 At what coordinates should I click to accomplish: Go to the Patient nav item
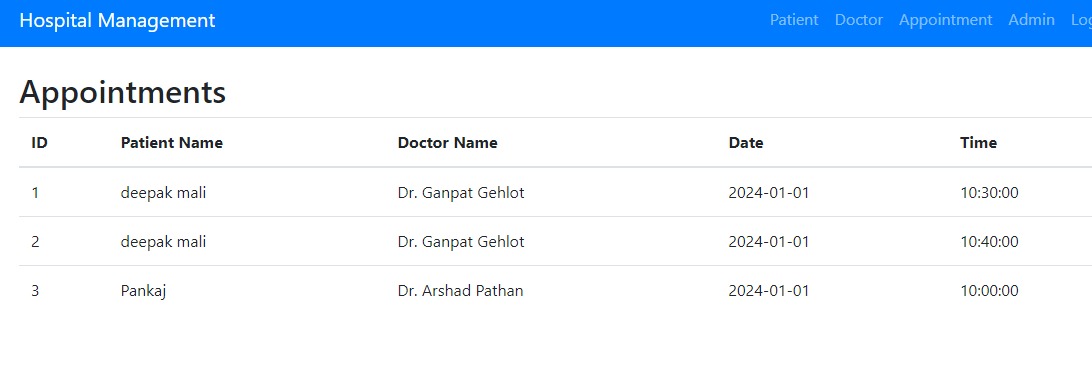click(794, 20)
